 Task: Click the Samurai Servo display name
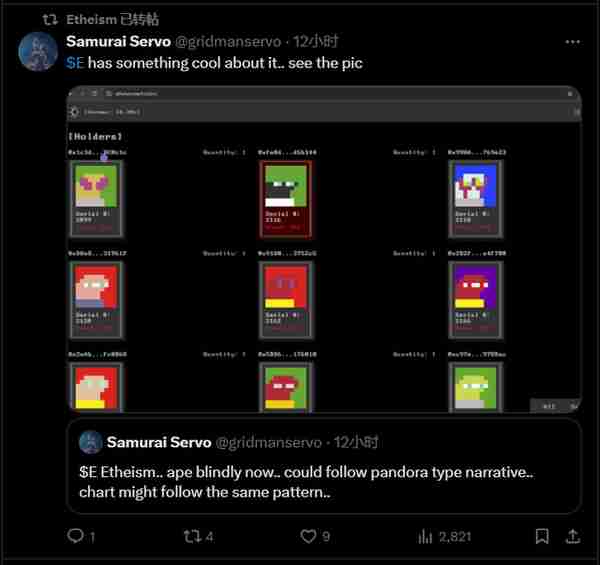coord(118,41)
